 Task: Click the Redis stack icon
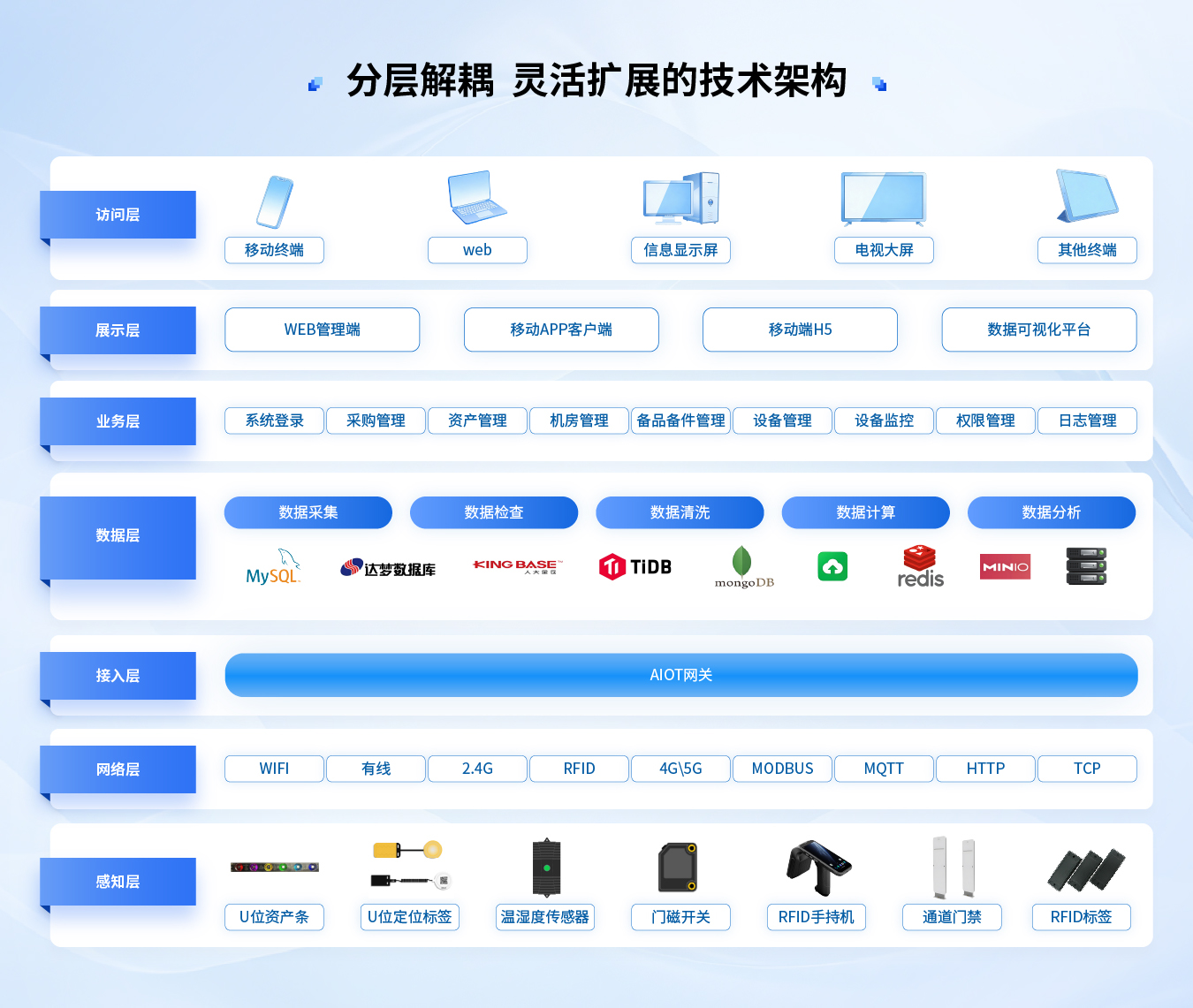[920, 565]
